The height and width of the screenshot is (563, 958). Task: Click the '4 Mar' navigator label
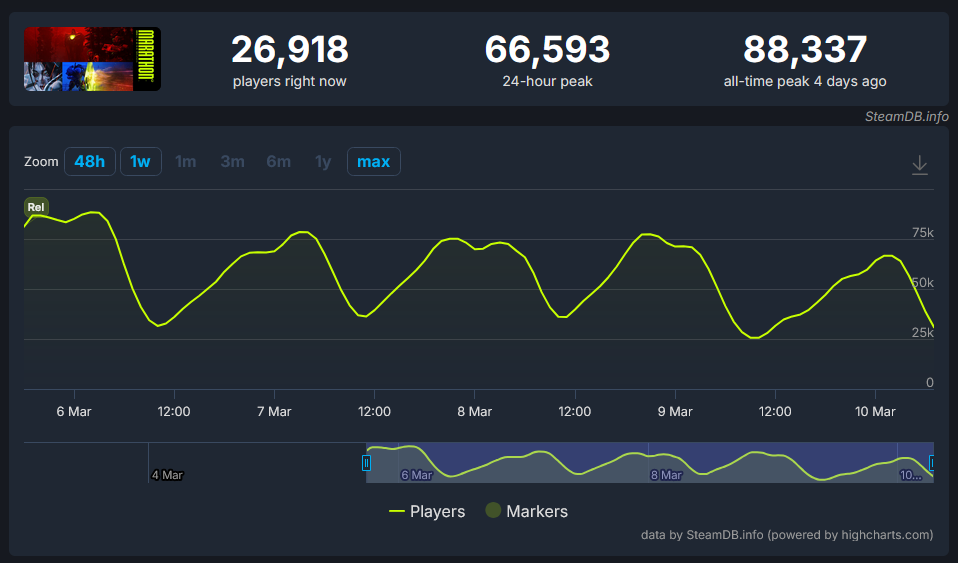[167, 475]
